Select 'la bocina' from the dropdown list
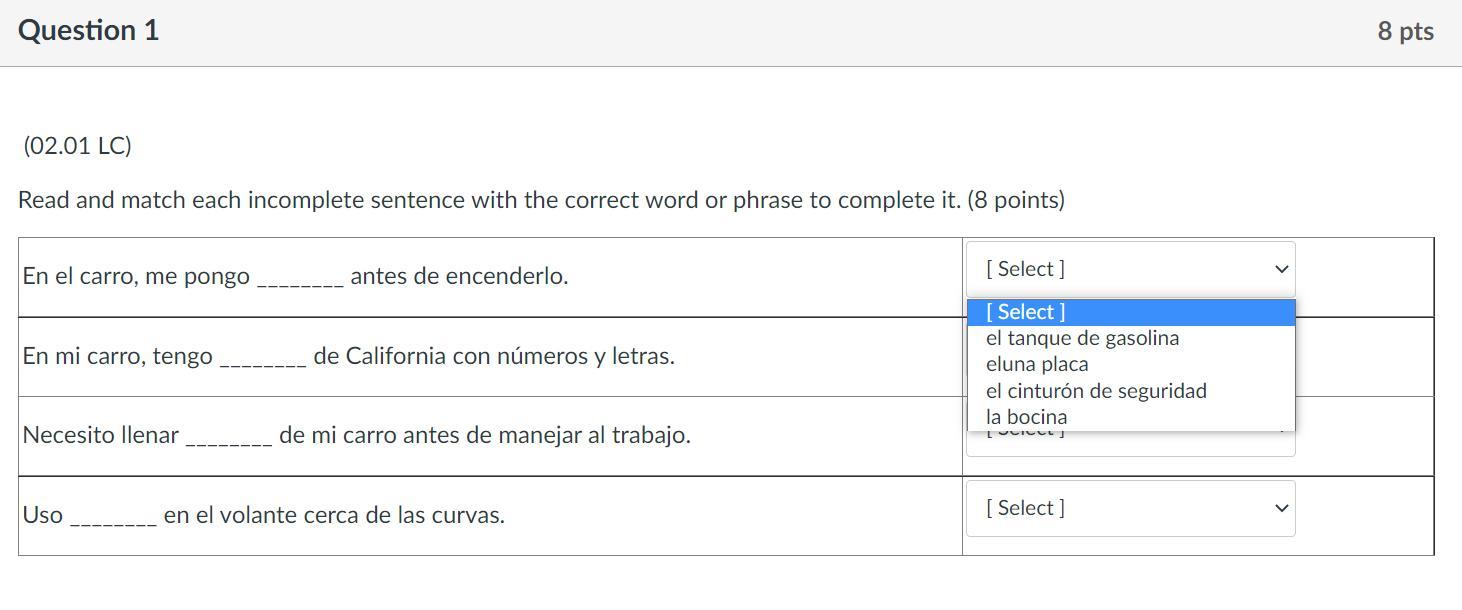 1026,417
